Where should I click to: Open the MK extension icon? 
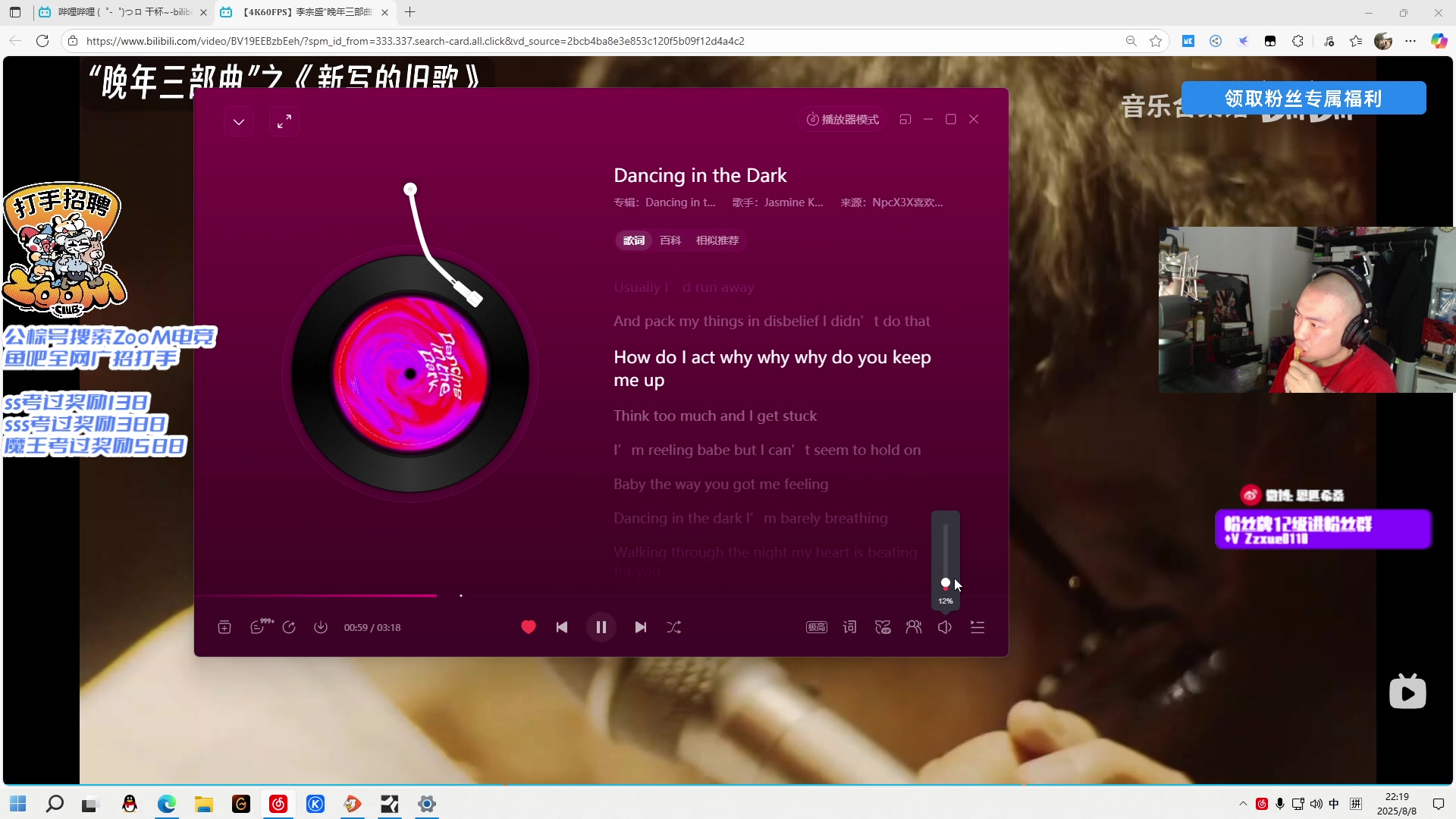[1188, 41]
